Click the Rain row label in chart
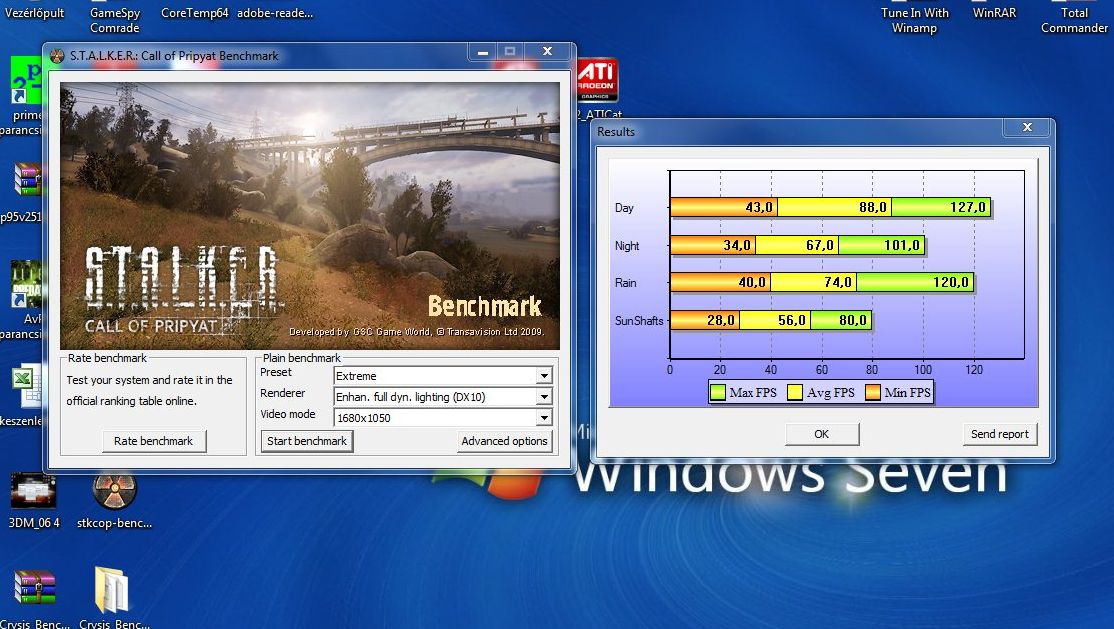This screenshot has height=629, width=1114. [625, 283]
